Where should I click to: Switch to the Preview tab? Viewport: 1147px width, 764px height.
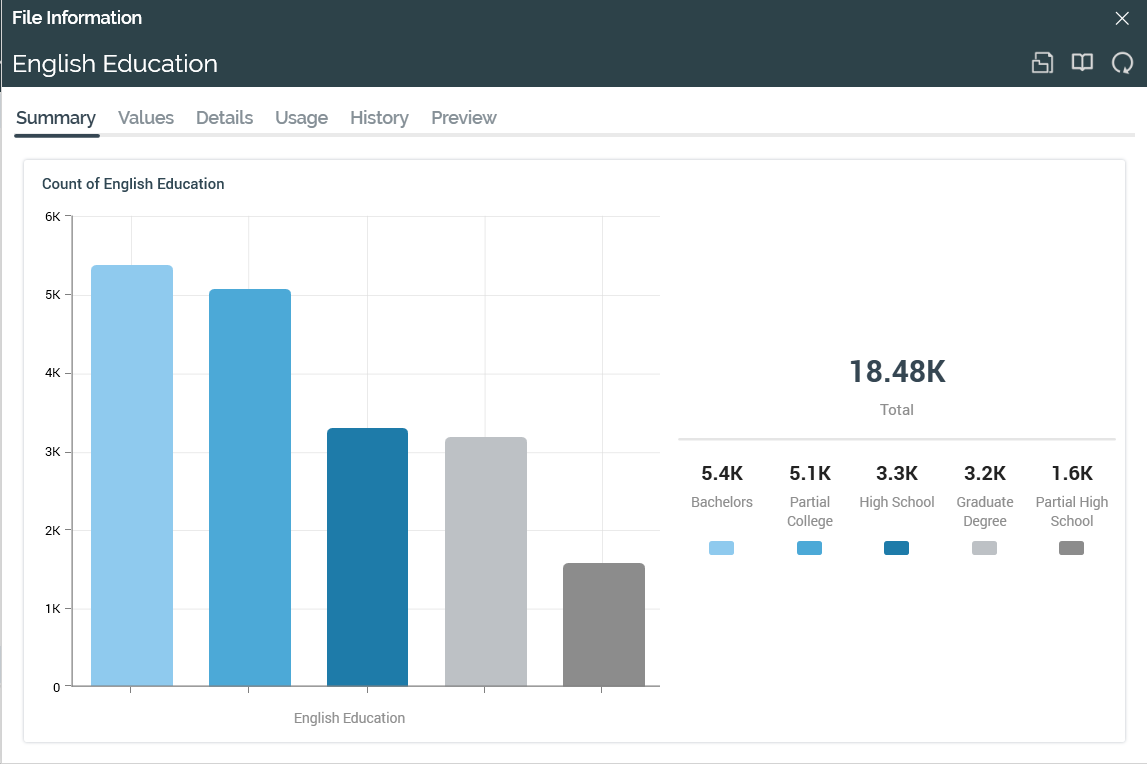(464, 118)
